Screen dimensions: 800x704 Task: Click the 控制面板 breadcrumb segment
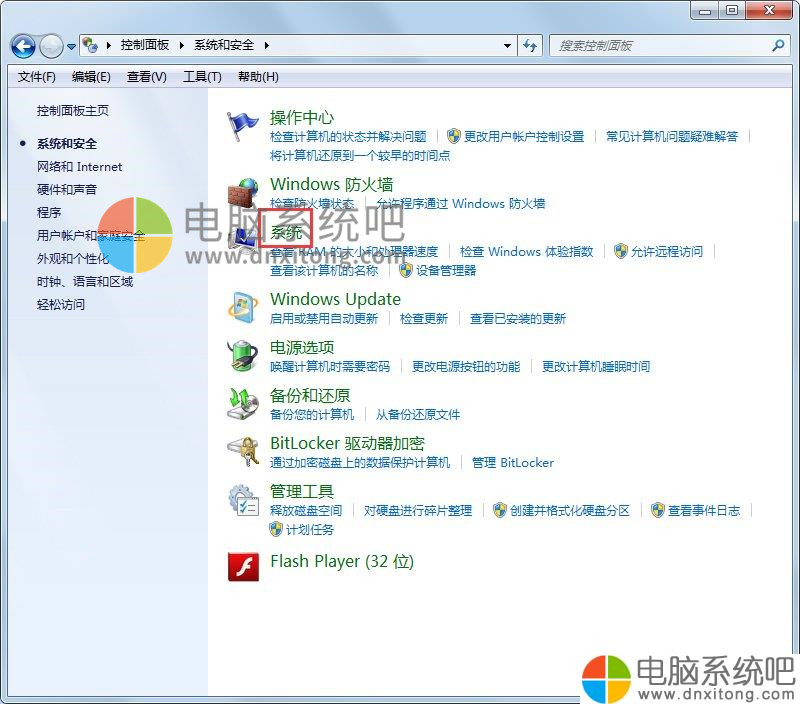[x=145, y=45]
